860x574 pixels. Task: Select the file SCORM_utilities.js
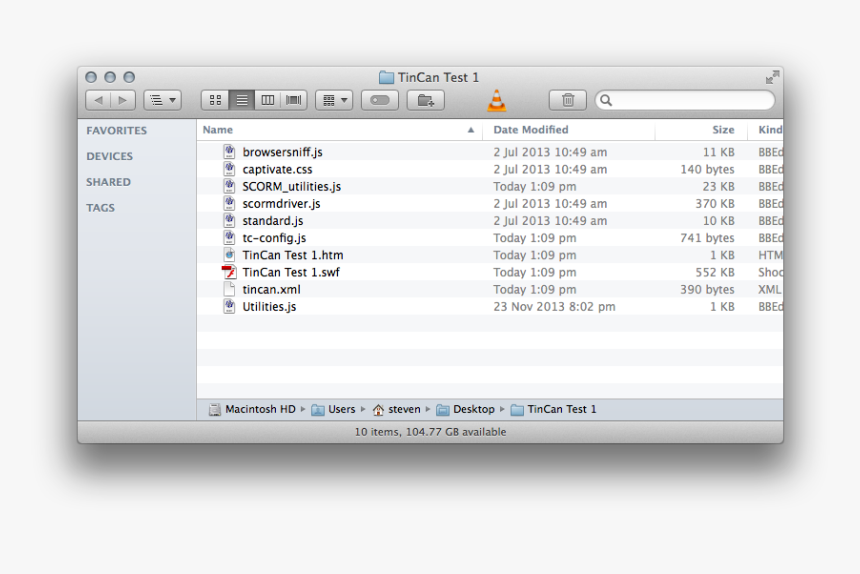pyautogui.click(x=490, y=186)
